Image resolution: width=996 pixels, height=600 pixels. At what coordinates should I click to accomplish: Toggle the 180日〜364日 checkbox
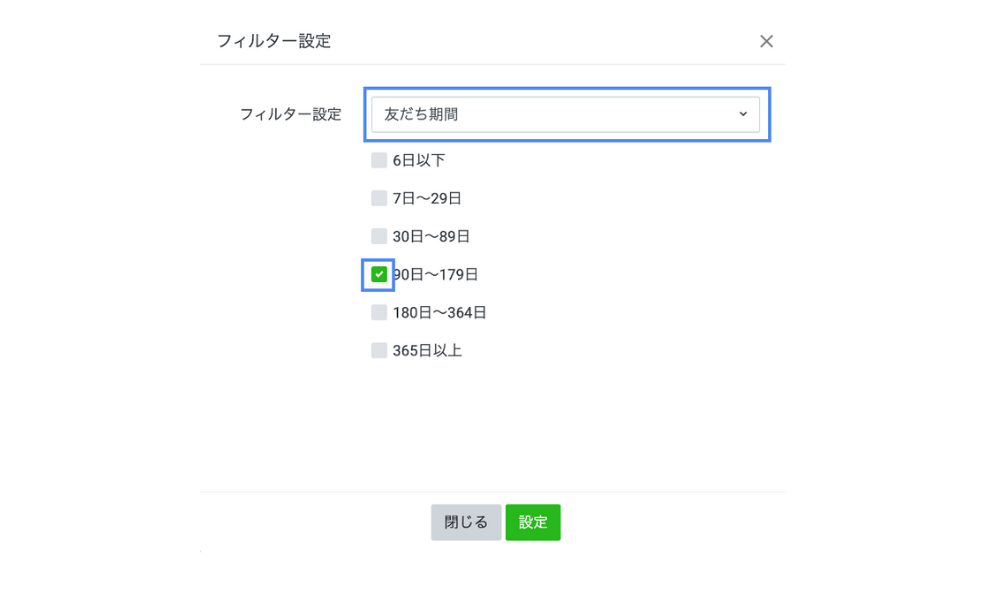[379, 312]
